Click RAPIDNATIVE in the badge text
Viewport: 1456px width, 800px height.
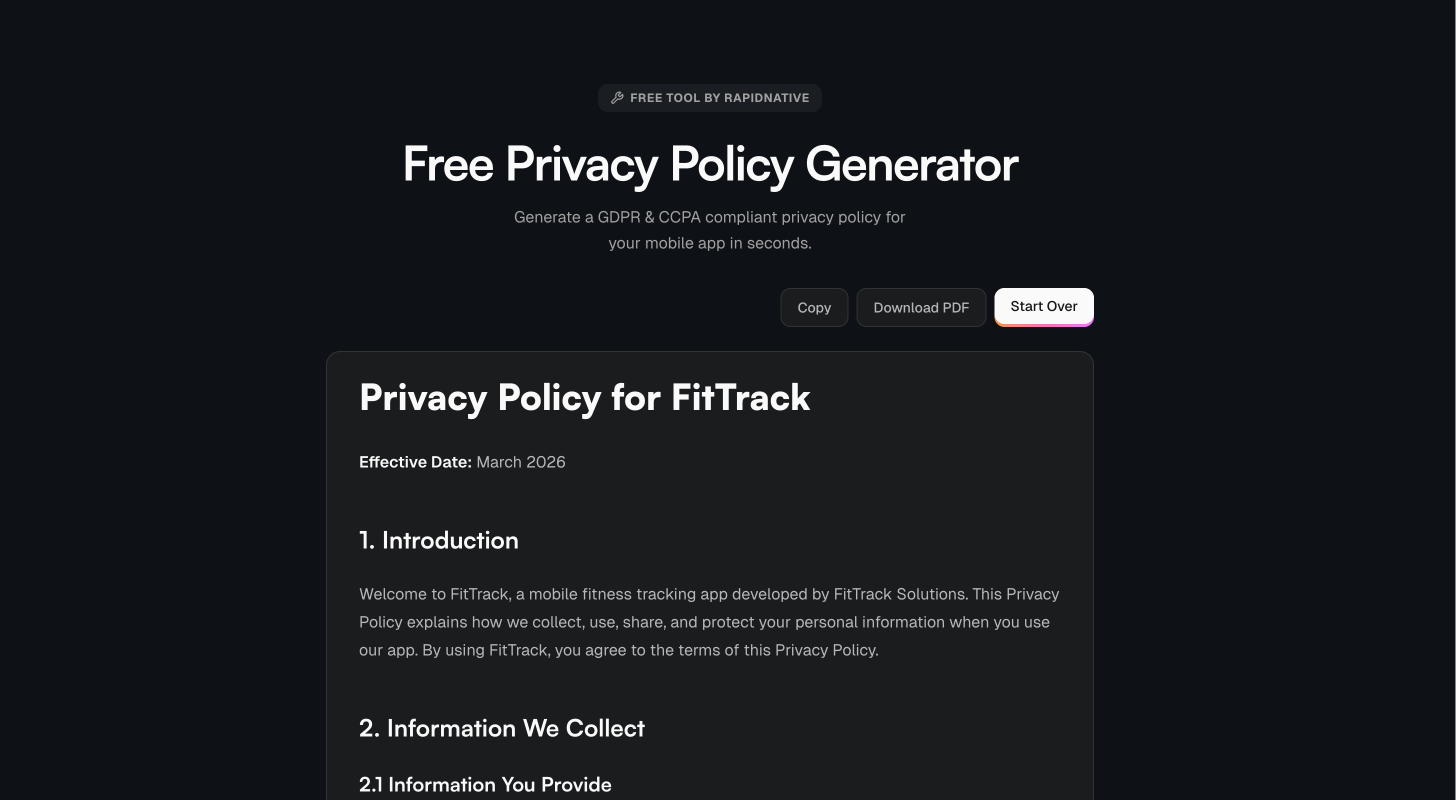point(766,97)
